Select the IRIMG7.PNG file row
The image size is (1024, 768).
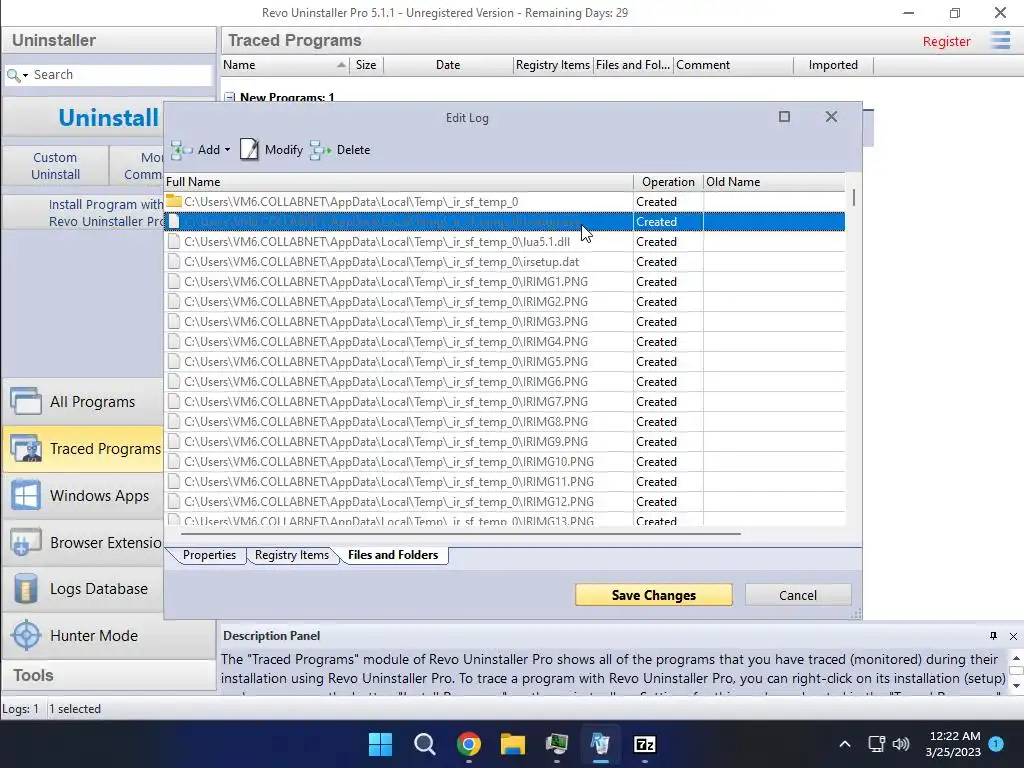click(x=504, y=402)
